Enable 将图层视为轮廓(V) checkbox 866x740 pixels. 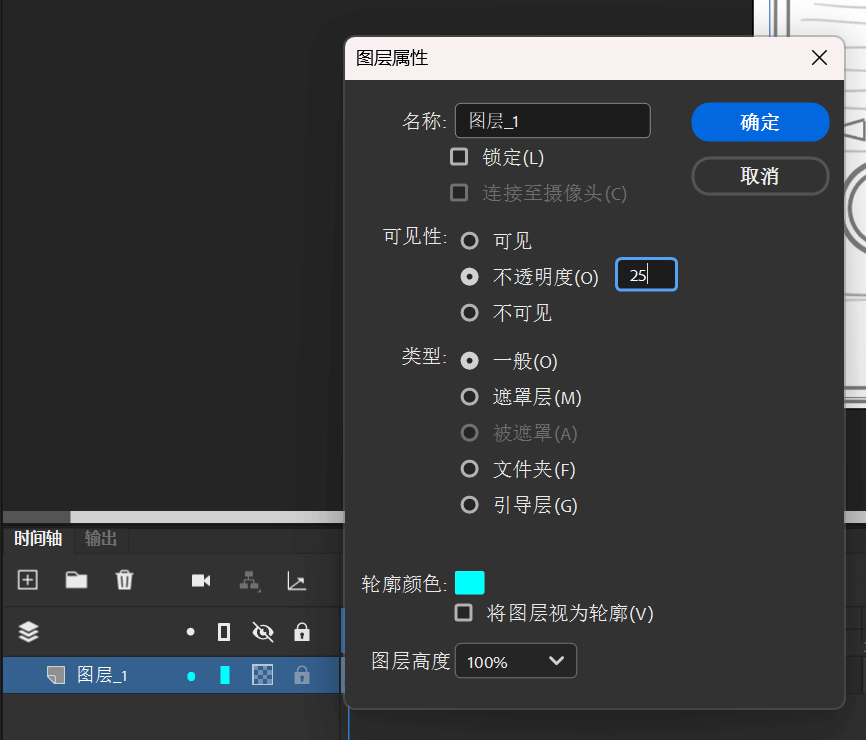coord(463,612)
